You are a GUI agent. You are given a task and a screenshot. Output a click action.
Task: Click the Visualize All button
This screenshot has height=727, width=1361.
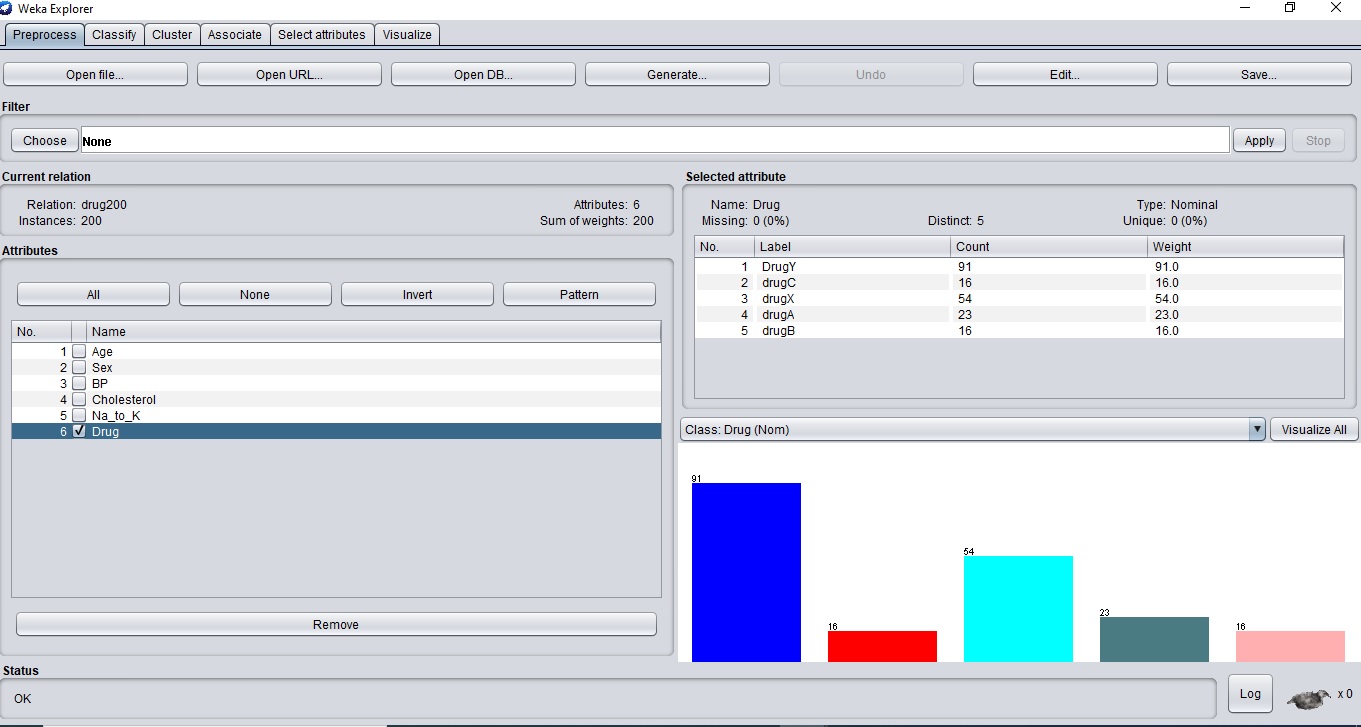click(1314, 430)
